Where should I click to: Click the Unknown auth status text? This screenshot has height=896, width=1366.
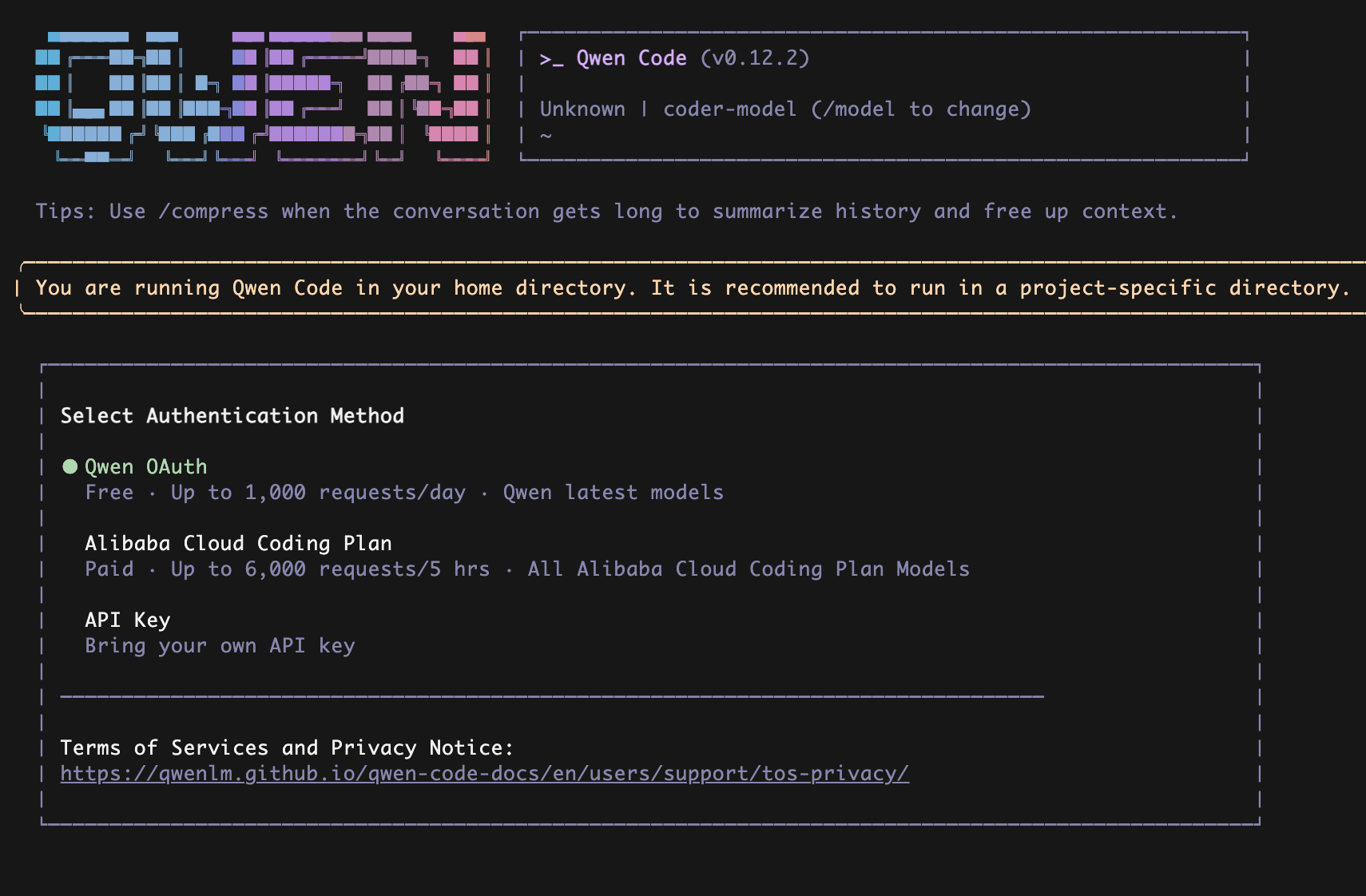tap(582, 109)
